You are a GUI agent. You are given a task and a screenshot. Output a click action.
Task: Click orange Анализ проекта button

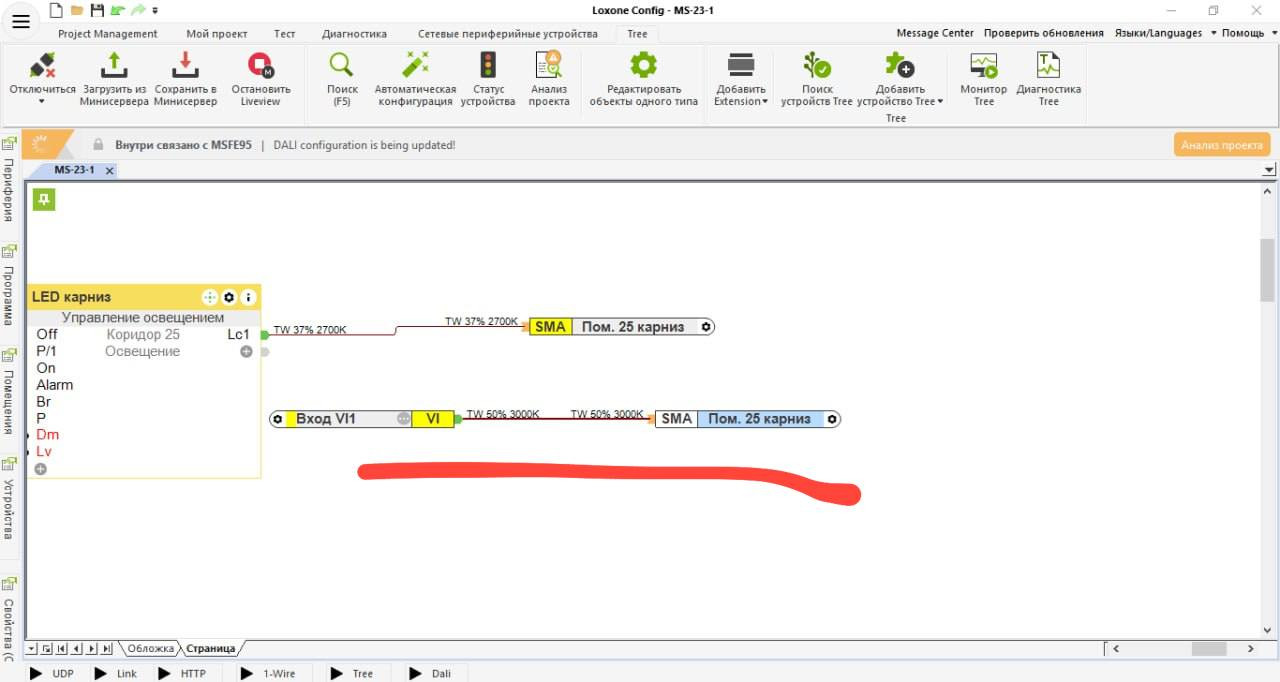(1222, 145)
